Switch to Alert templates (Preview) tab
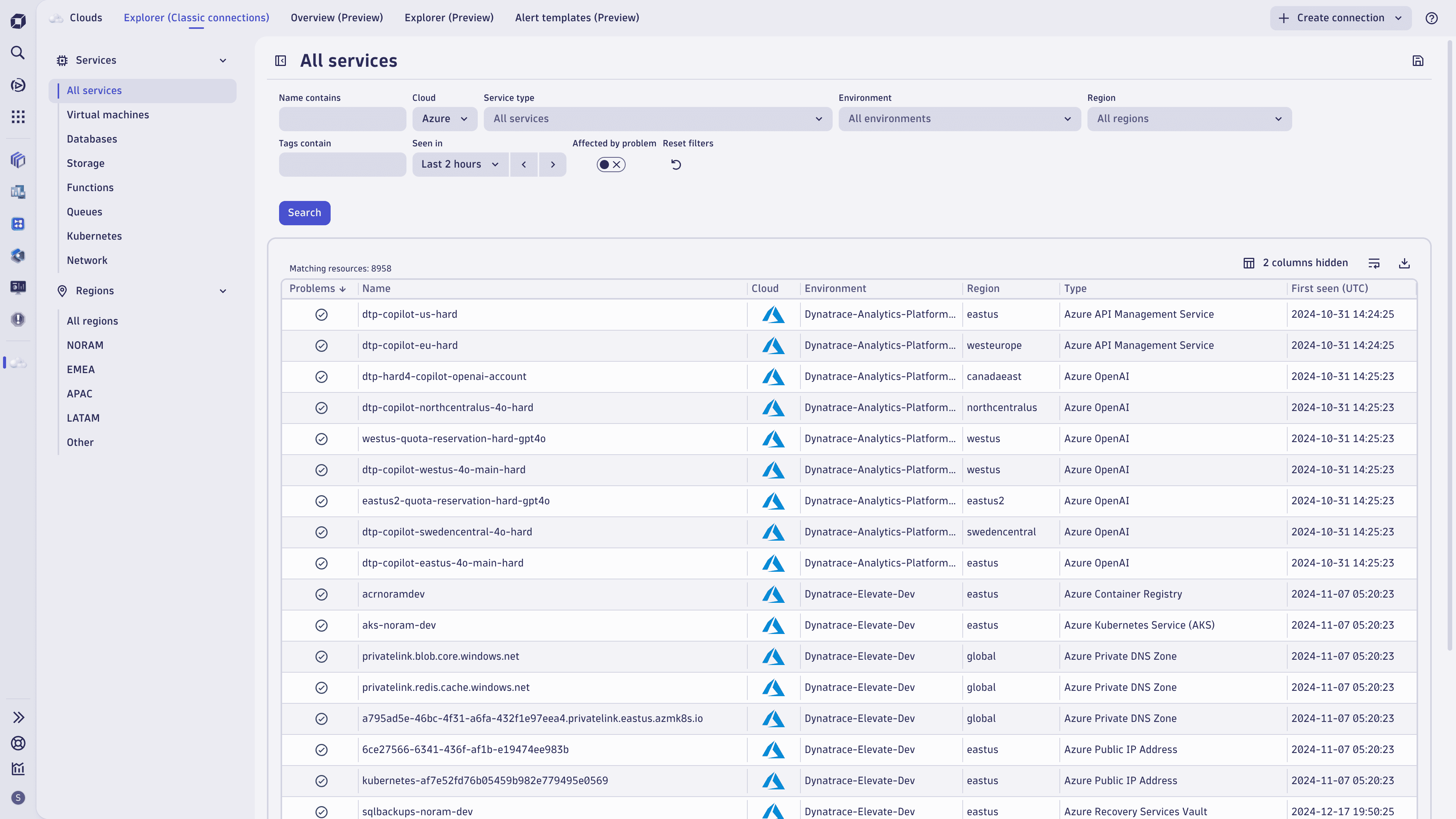The height and width of the screenshot is (819, 1456). pos(577,18)
